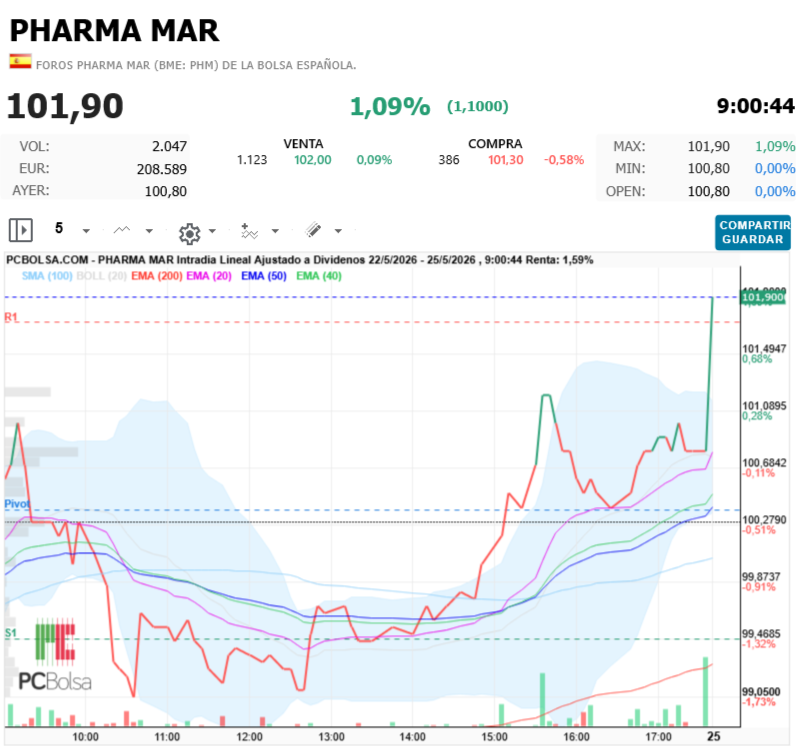Click the COMPRA volume 386
801x746 pixels.
pos(449,160)
